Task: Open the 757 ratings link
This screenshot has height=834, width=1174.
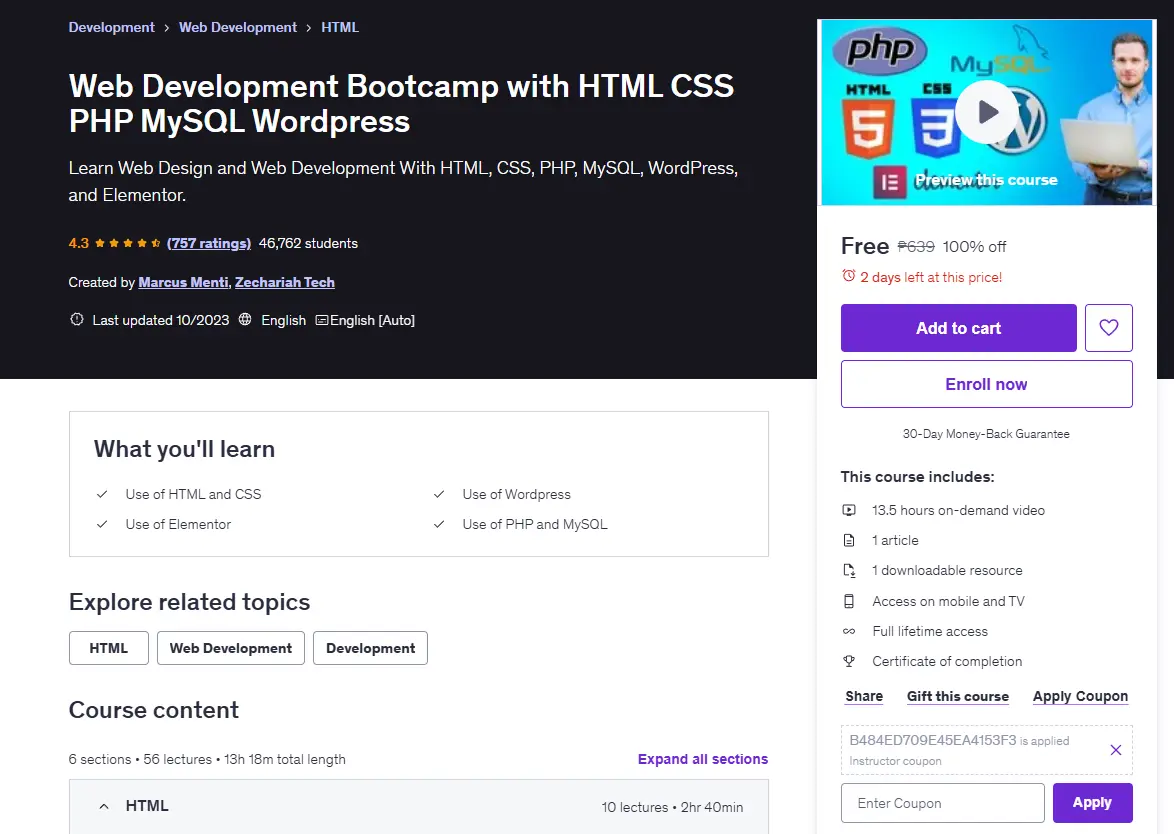Action: [x=209, y=243]
